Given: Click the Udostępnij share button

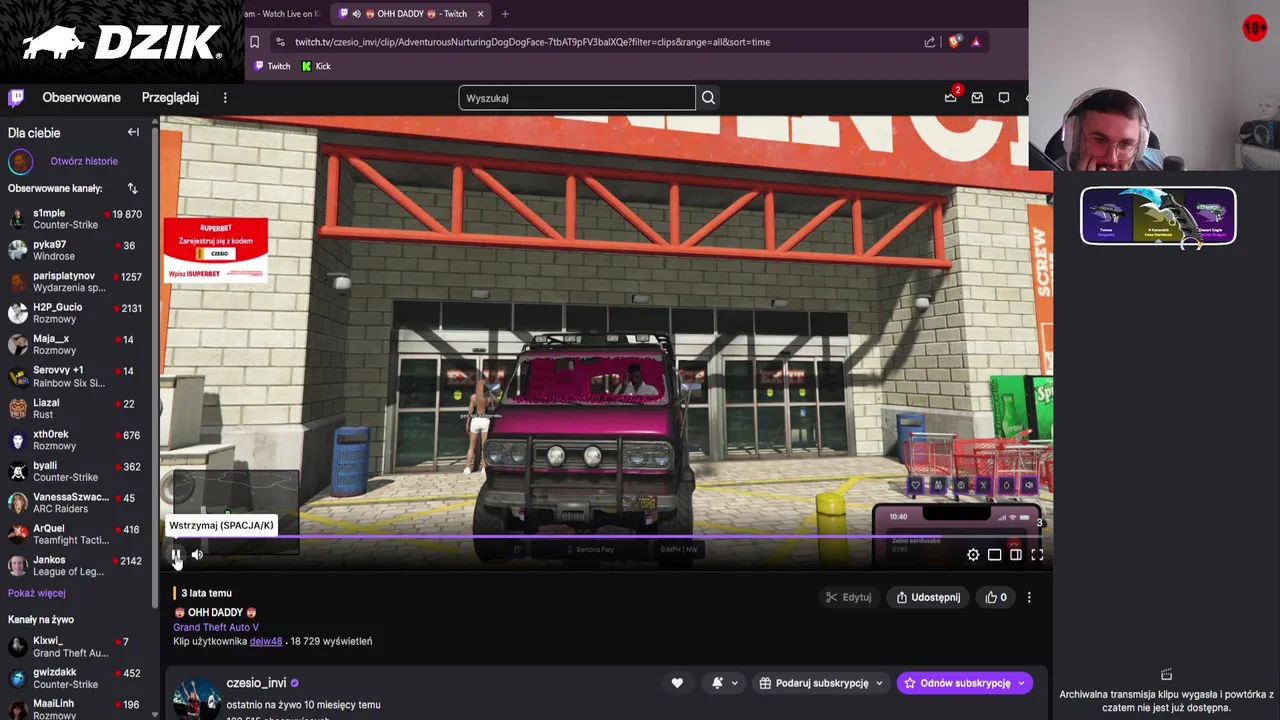Looking at the screenshot, I should pyautogui.click(x=928, y=597).
